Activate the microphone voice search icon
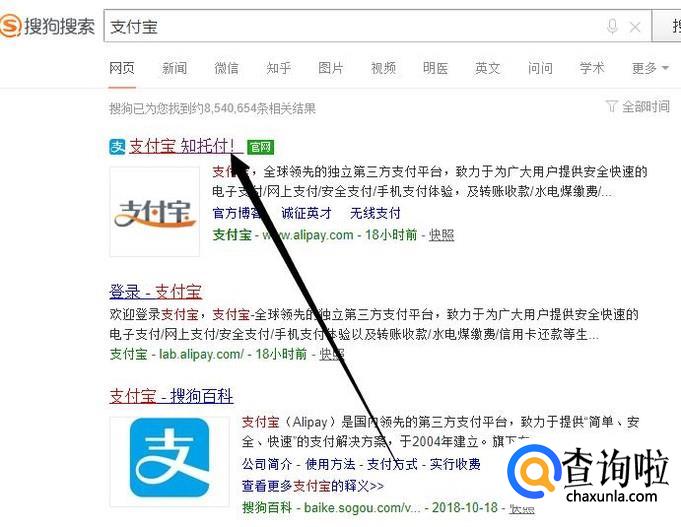The height and width of the screenshot is (527, 681). coord(612,27)
